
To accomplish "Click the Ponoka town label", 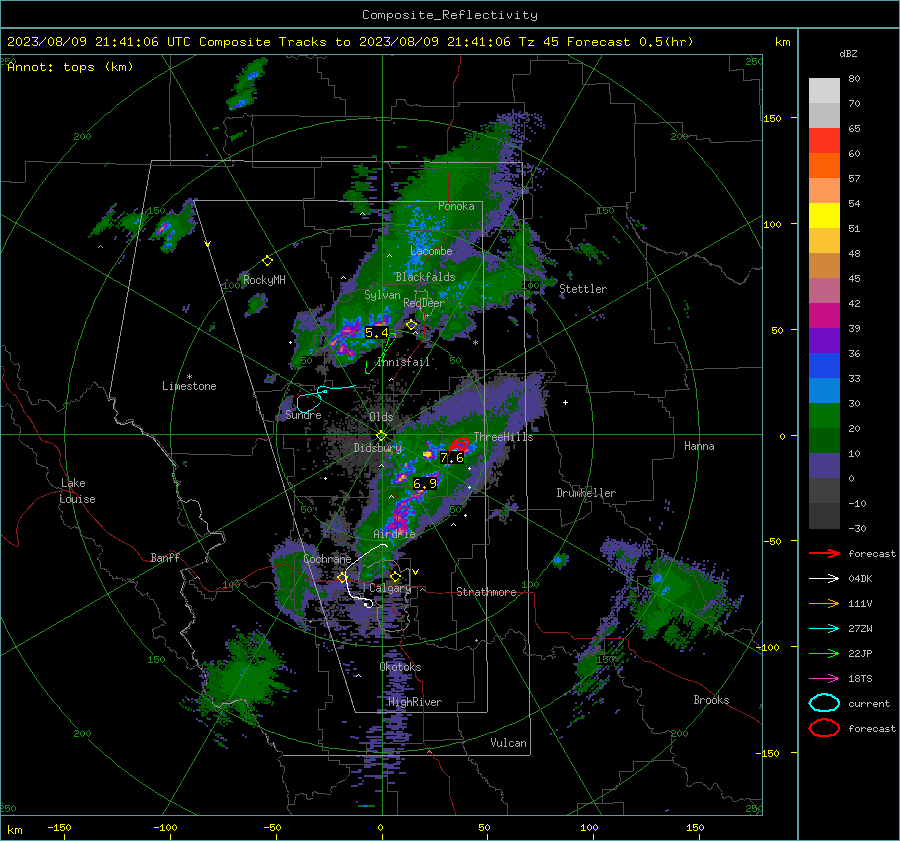I will 456,206.
